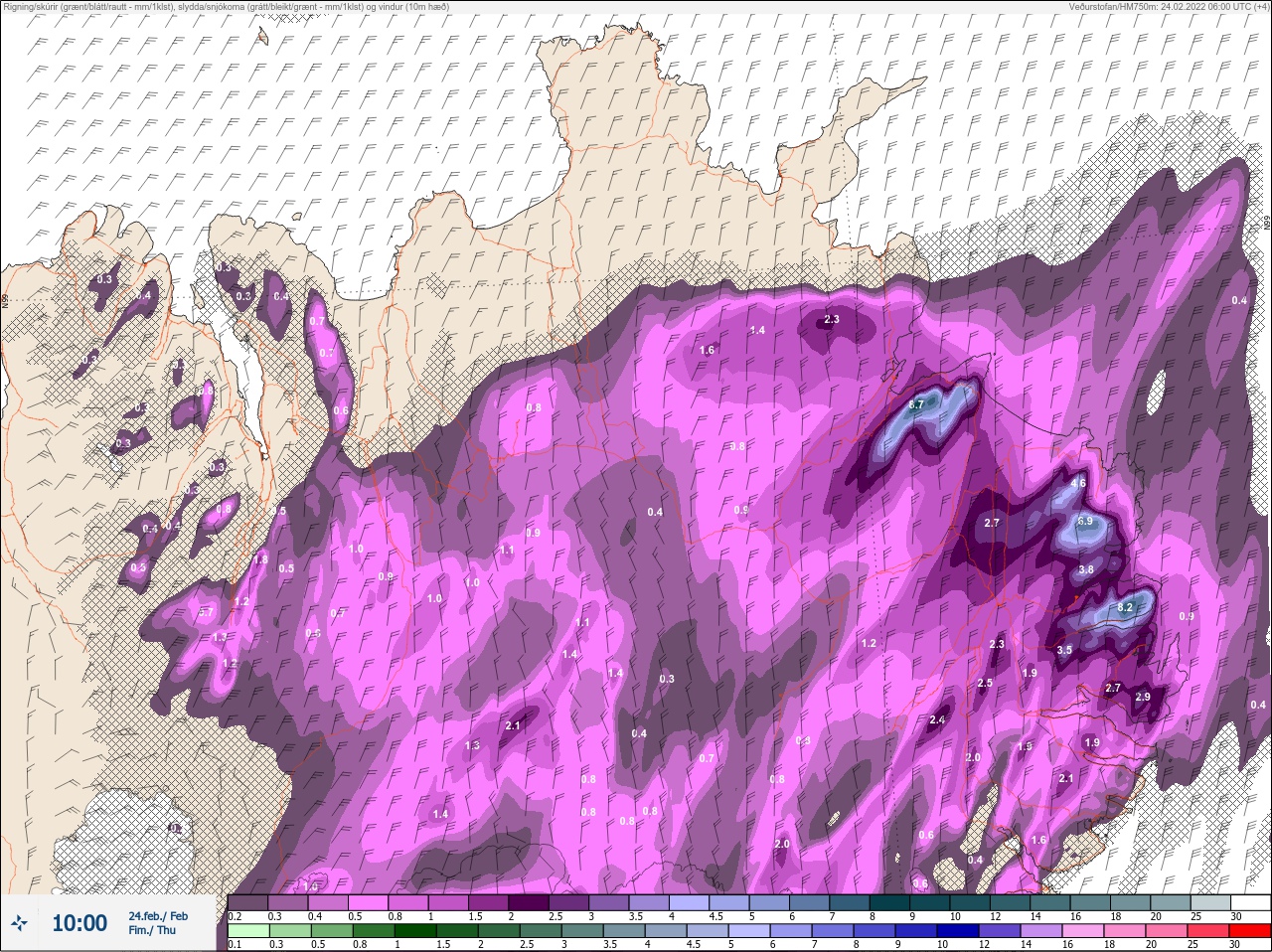
Task: Pick the pale green first swatch in the lower legend row
Action: [x=248, y=930]
